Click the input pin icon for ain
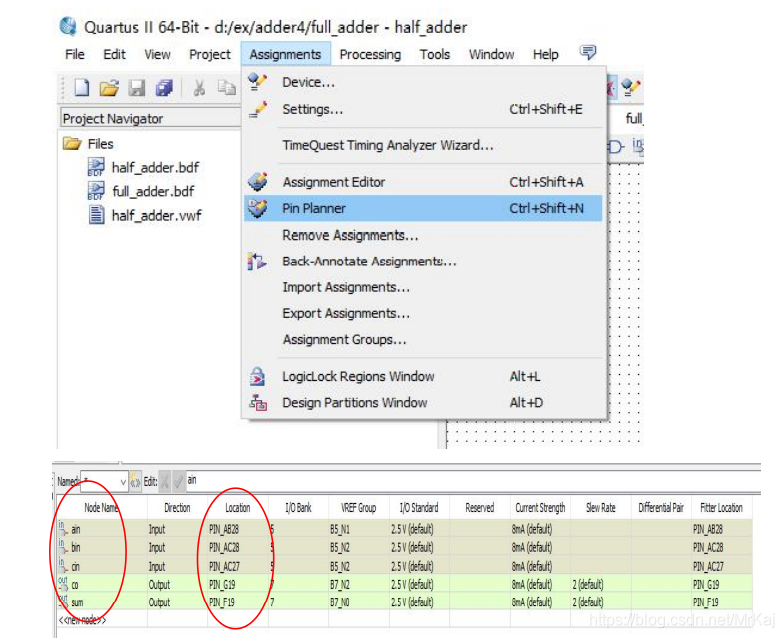Image resolution: width=784 pixels, height=638 pixels. (62, 528)
